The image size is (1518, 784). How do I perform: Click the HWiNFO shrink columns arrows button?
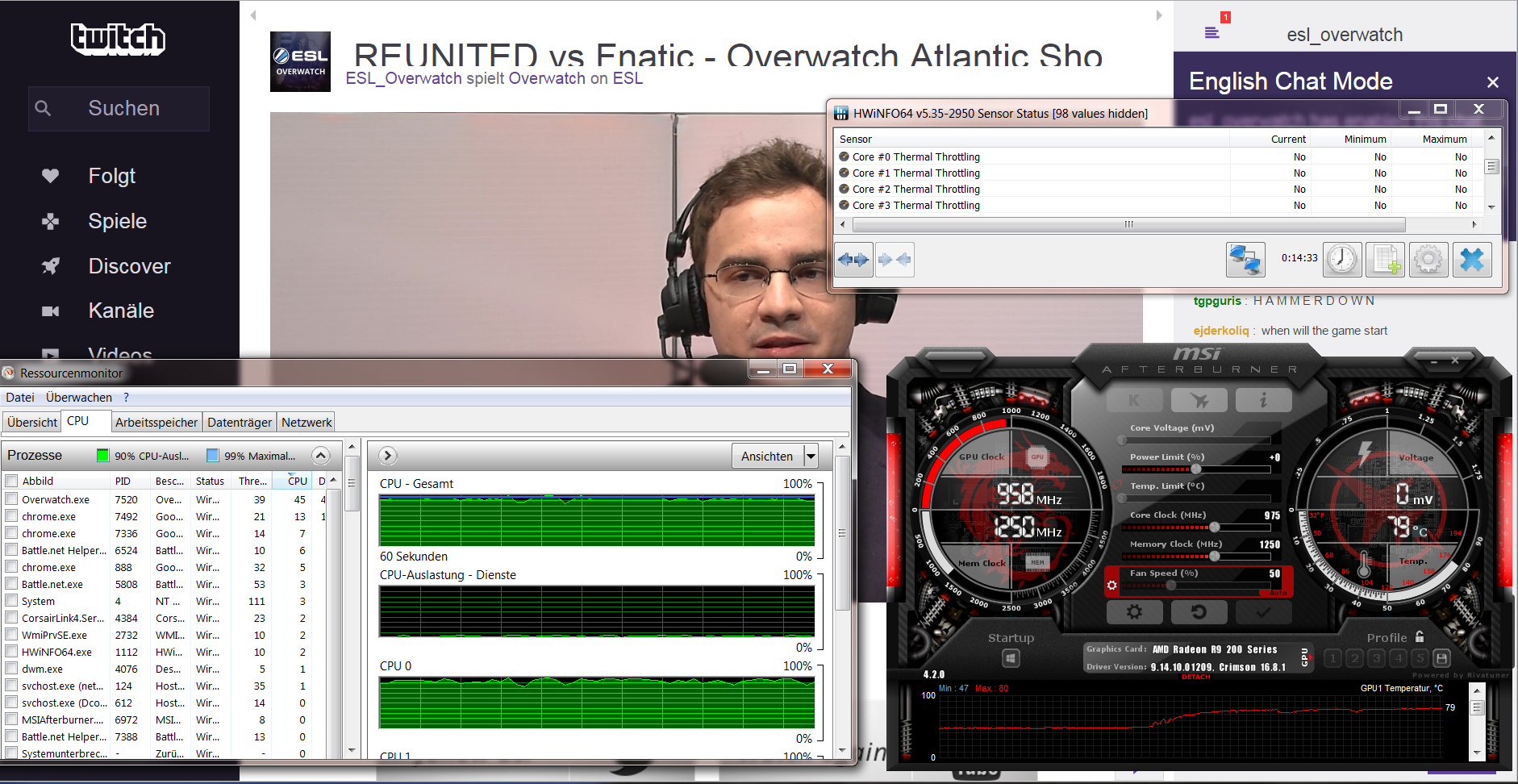pyautogui.click(x=895, y=260)
